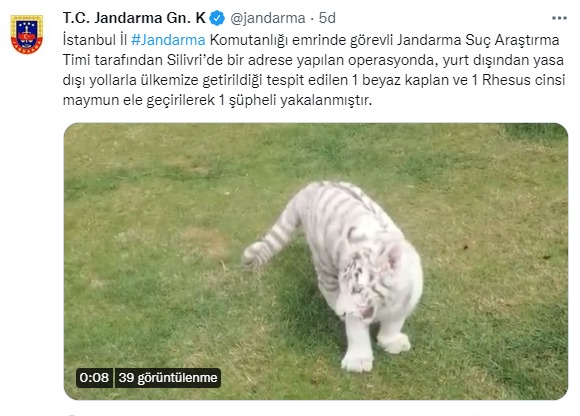
Task: Click the 'Rhesus cinsi' text in tweet
Action: (523, 80)
